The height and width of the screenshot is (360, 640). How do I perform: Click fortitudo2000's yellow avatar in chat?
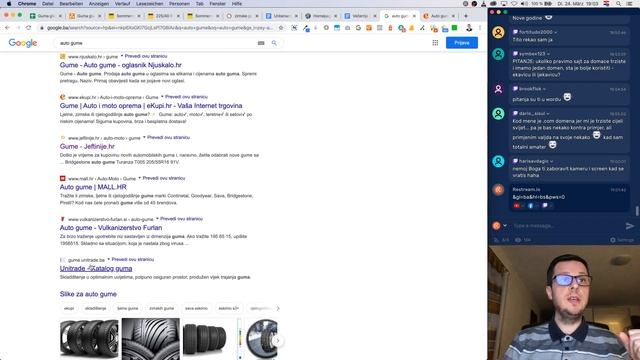click(x=498, y=32)
